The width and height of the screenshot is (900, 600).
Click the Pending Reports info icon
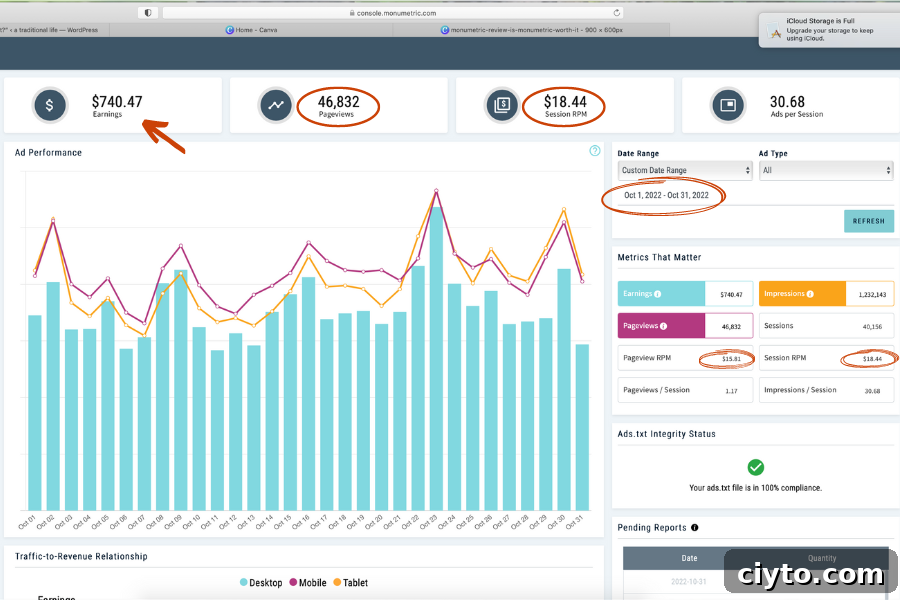695,528
